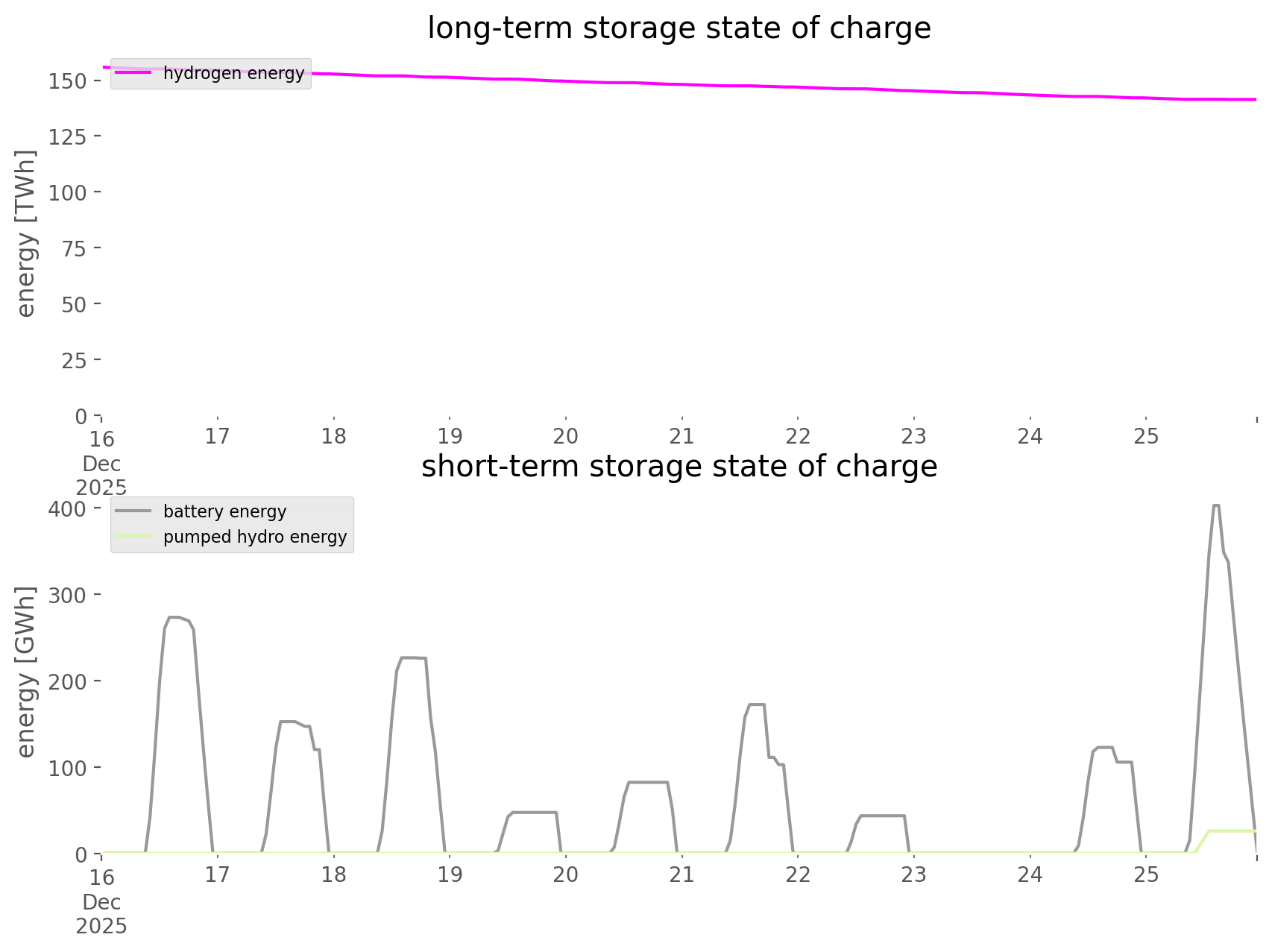Click the energy [TWh] y-axis label
This screenshot has width=1272, height=952.
point(26,233)
